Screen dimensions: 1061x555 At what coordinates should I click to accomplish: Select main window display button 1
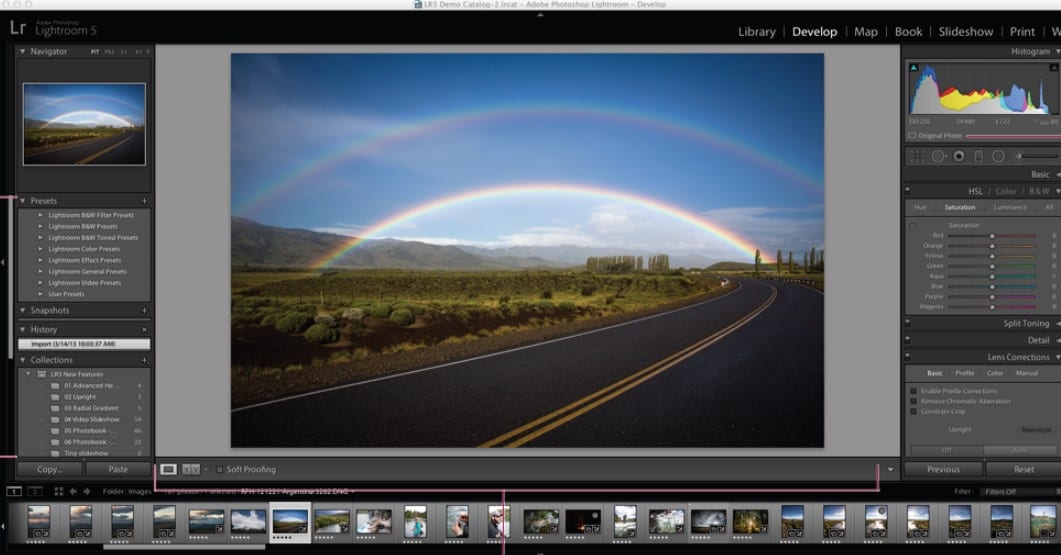[x=14, y=491]
